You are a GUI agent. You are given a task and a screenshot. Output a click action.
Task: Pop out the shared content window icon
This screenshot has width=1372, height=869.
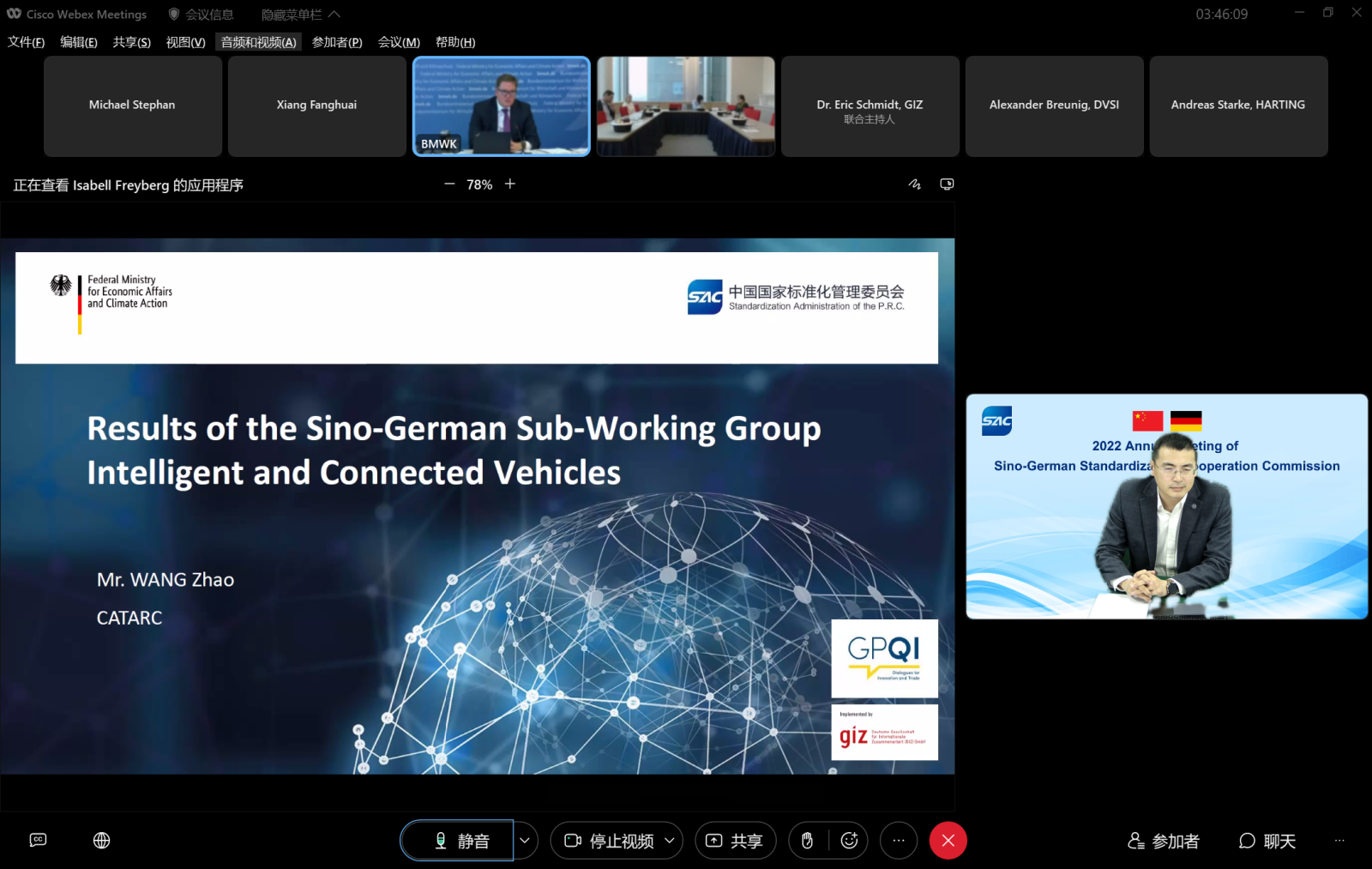[947, 184]
